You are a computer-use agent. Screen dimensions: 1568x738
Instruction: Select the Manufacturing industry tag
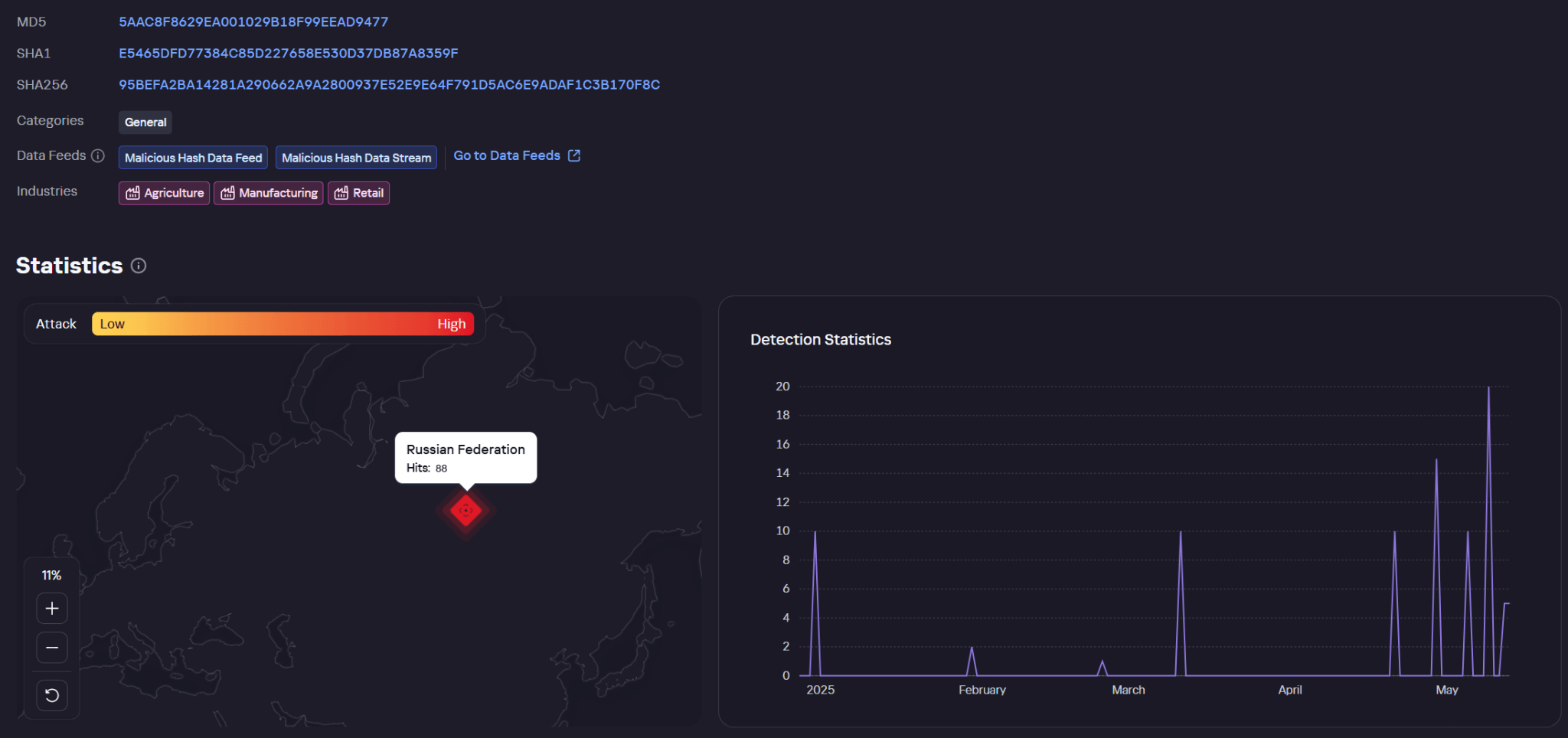pyautogui.click(x=269, y=193)
